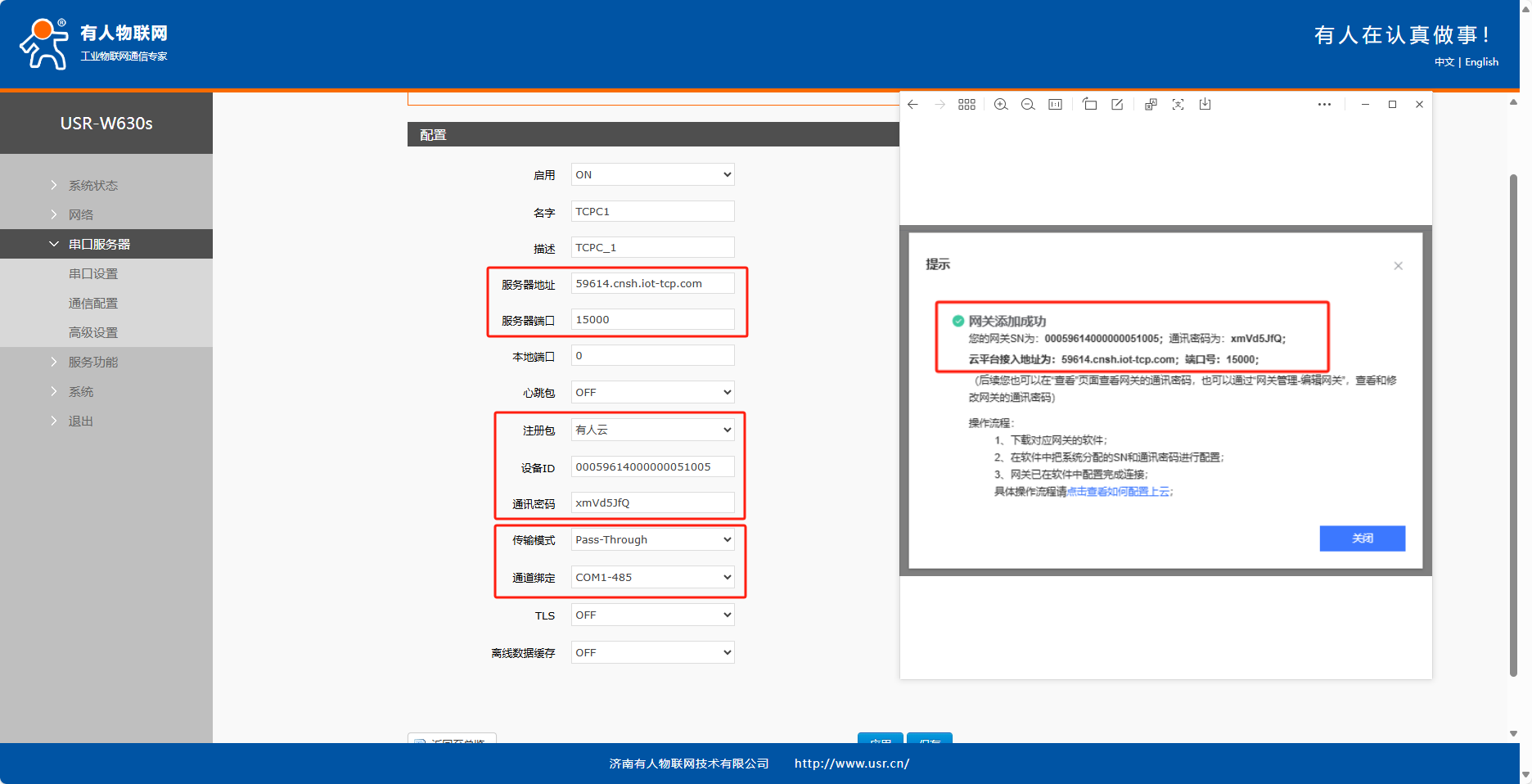The height and width of the screenshot is (784, 1532).
Task: Go back with the left arrow icon
Action: click(x=912, y=105)
